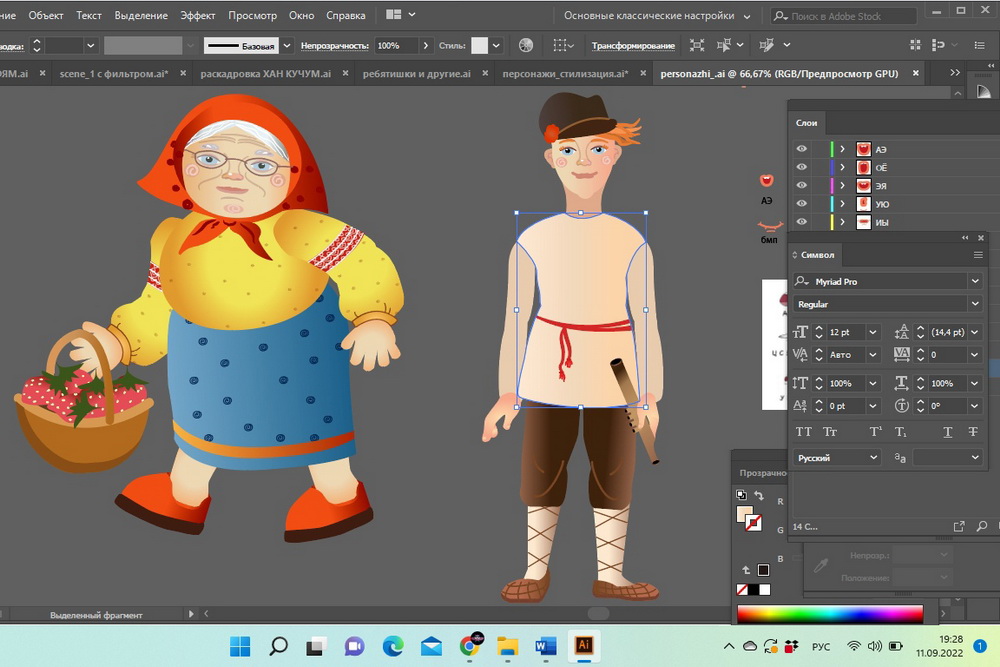Open the Русский language dropdown
Viewport: 1000px width, 667px height.
coord(873,457)
